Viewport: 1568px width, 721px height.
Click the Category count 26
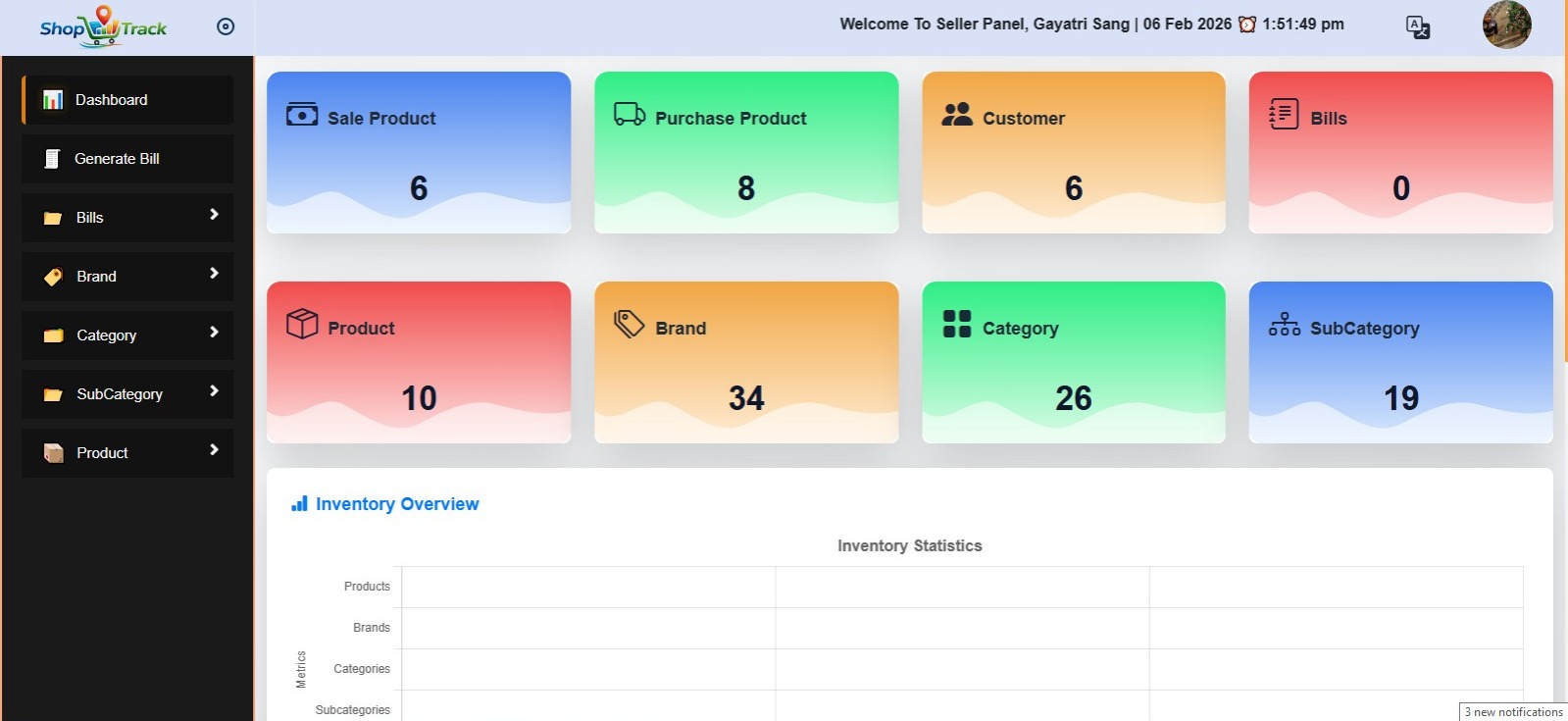pos(1074,398)
